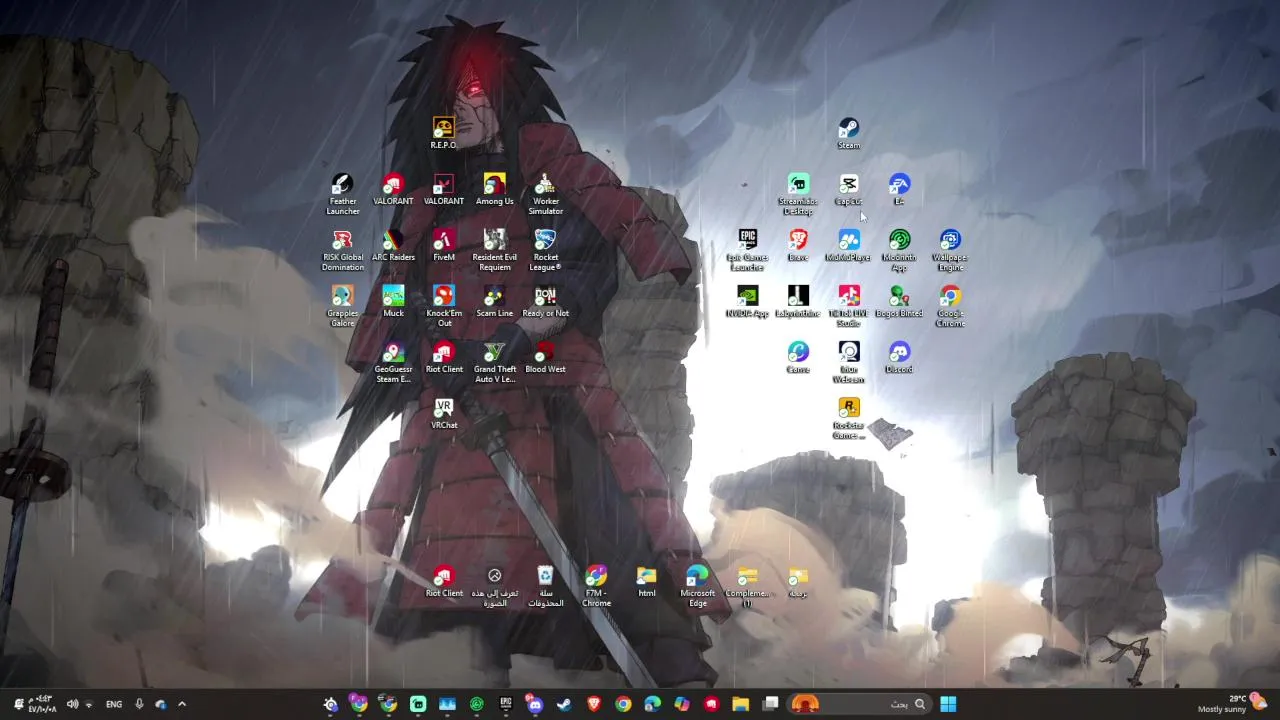Open the Brave browser desktop shortcut
This screenshot has height=720, width=1280.
[797, 245]
